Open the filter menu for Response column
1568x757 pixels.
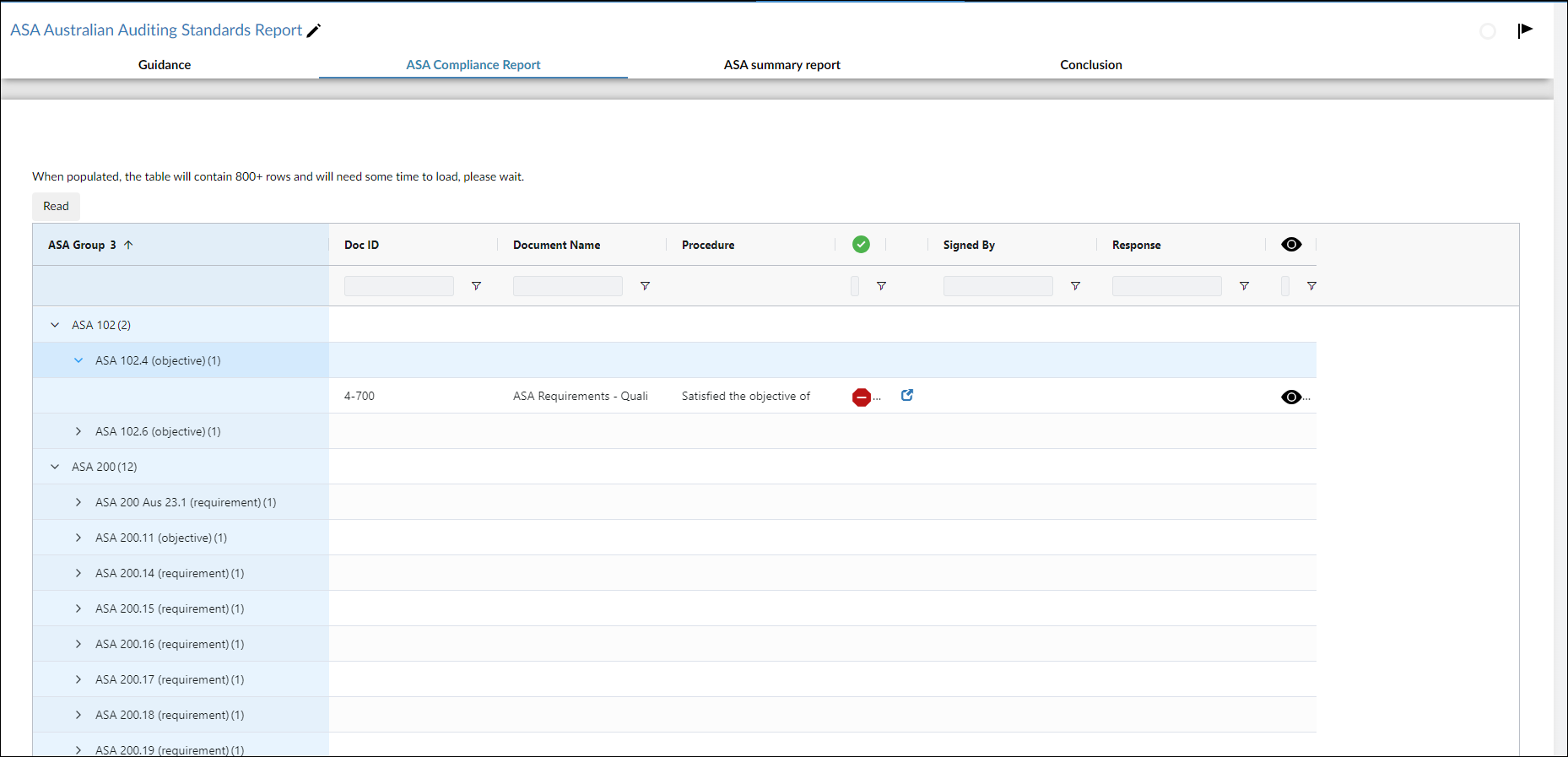coord(1244,286)
